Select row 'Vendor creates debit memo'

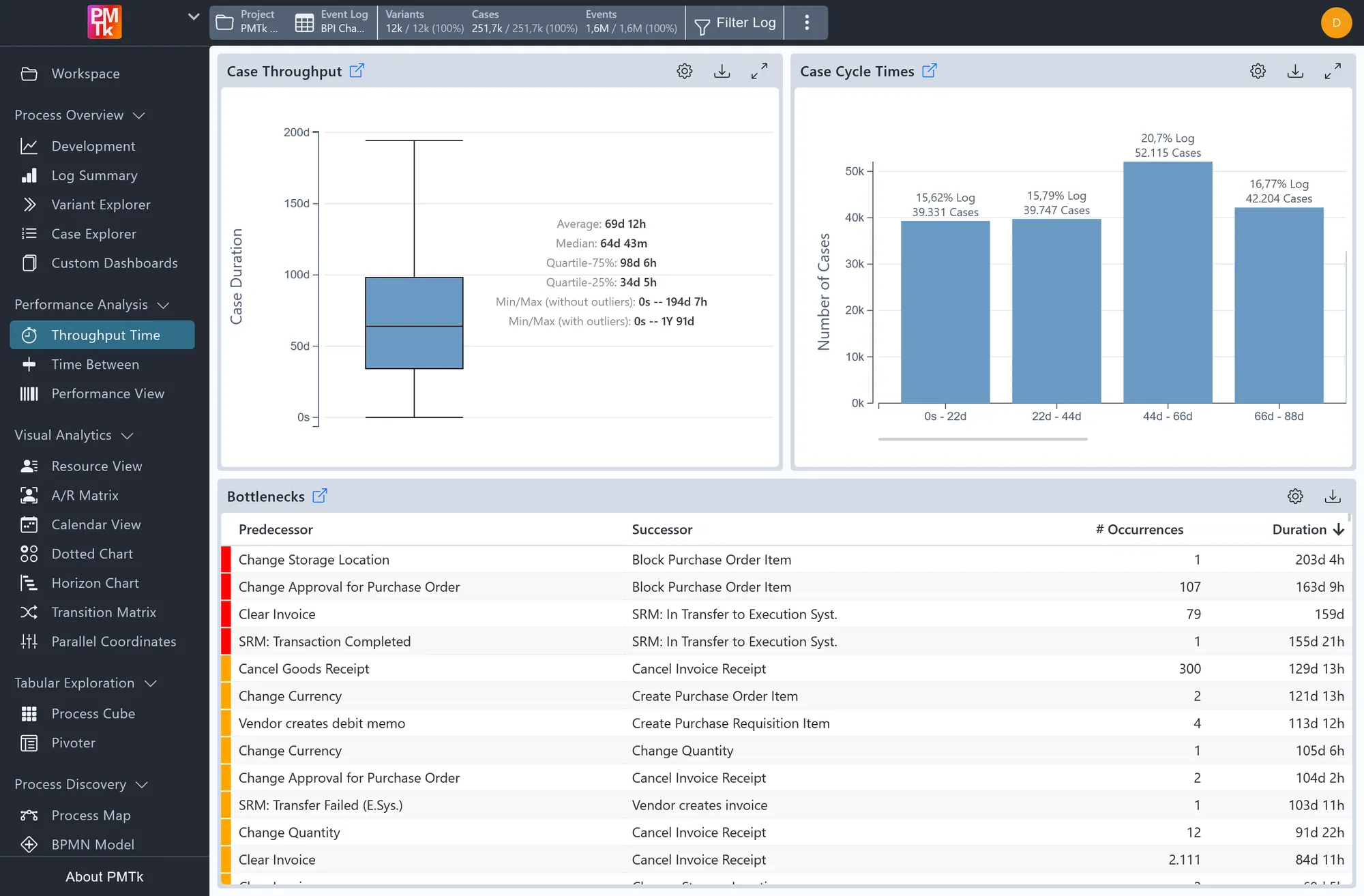[786, 723]
